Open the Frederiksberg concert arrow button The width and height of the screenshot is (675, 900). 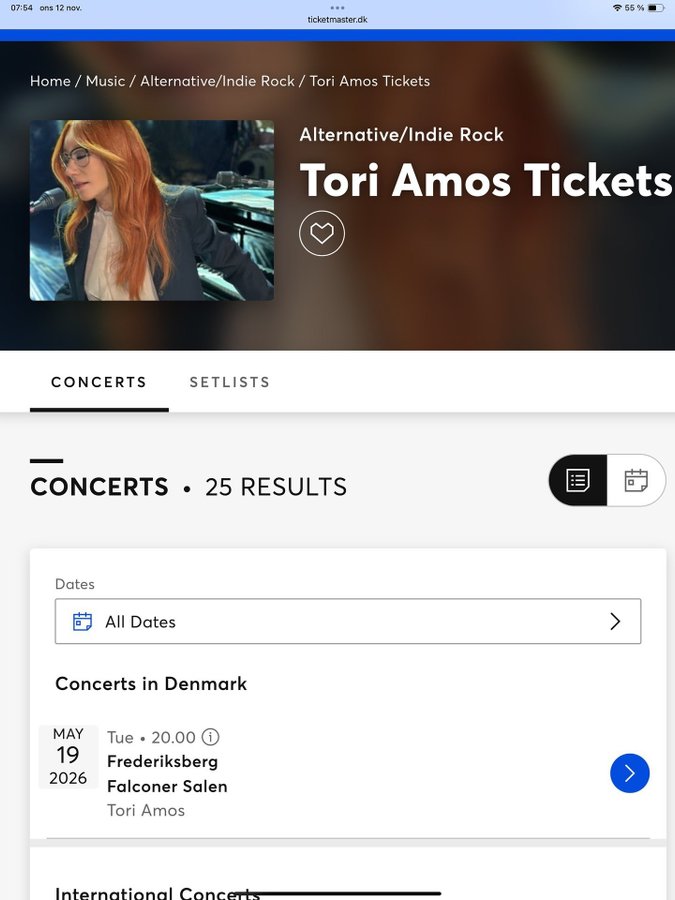(x=630, y=773)
